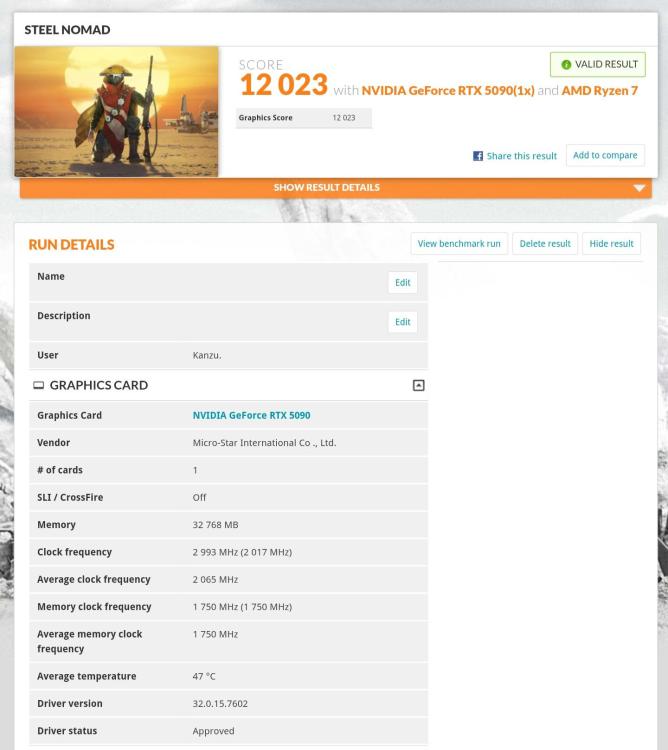Collapse the Graphics Card section toggle icon
The width and height of the screenshot is (668, 750).
(418, 386)
